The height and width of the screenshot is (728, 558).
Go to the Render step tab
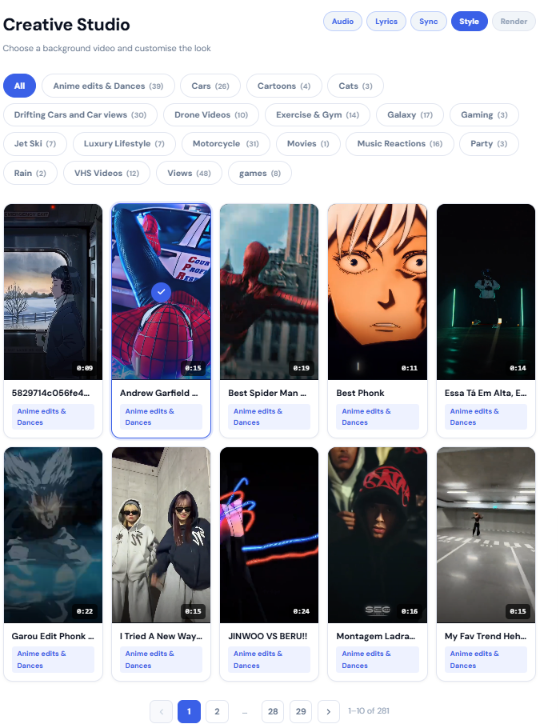pos(513,21)
